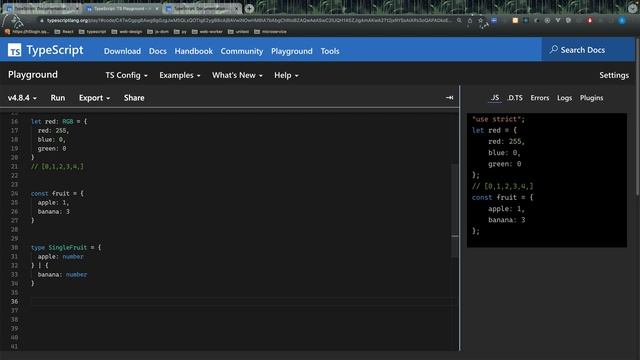
Task: Click the blue profile avatar in browser toolbar
Action: pyautogui.click(x=622, y=20)
